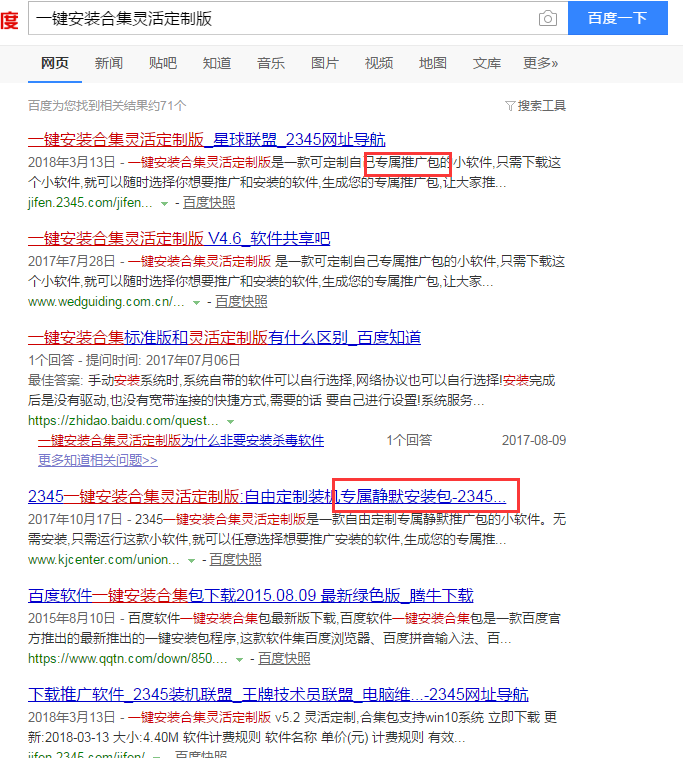
Task: Switch to the 网页 tab
Action: pyautogui.click(x=55, y=63)
